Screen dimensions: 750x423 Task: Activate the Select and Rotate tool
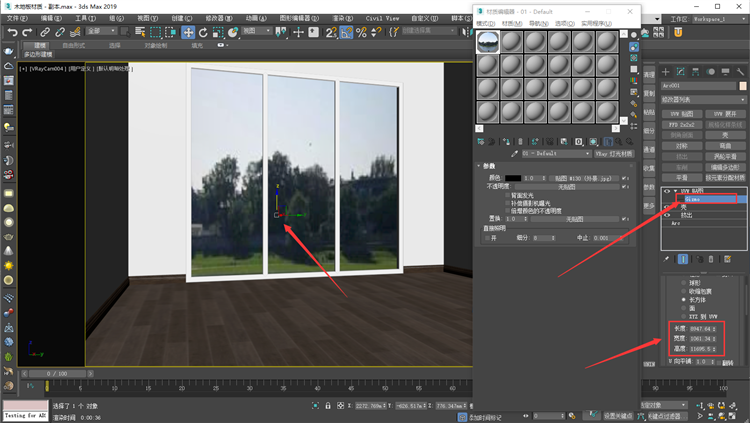[203, 32]
